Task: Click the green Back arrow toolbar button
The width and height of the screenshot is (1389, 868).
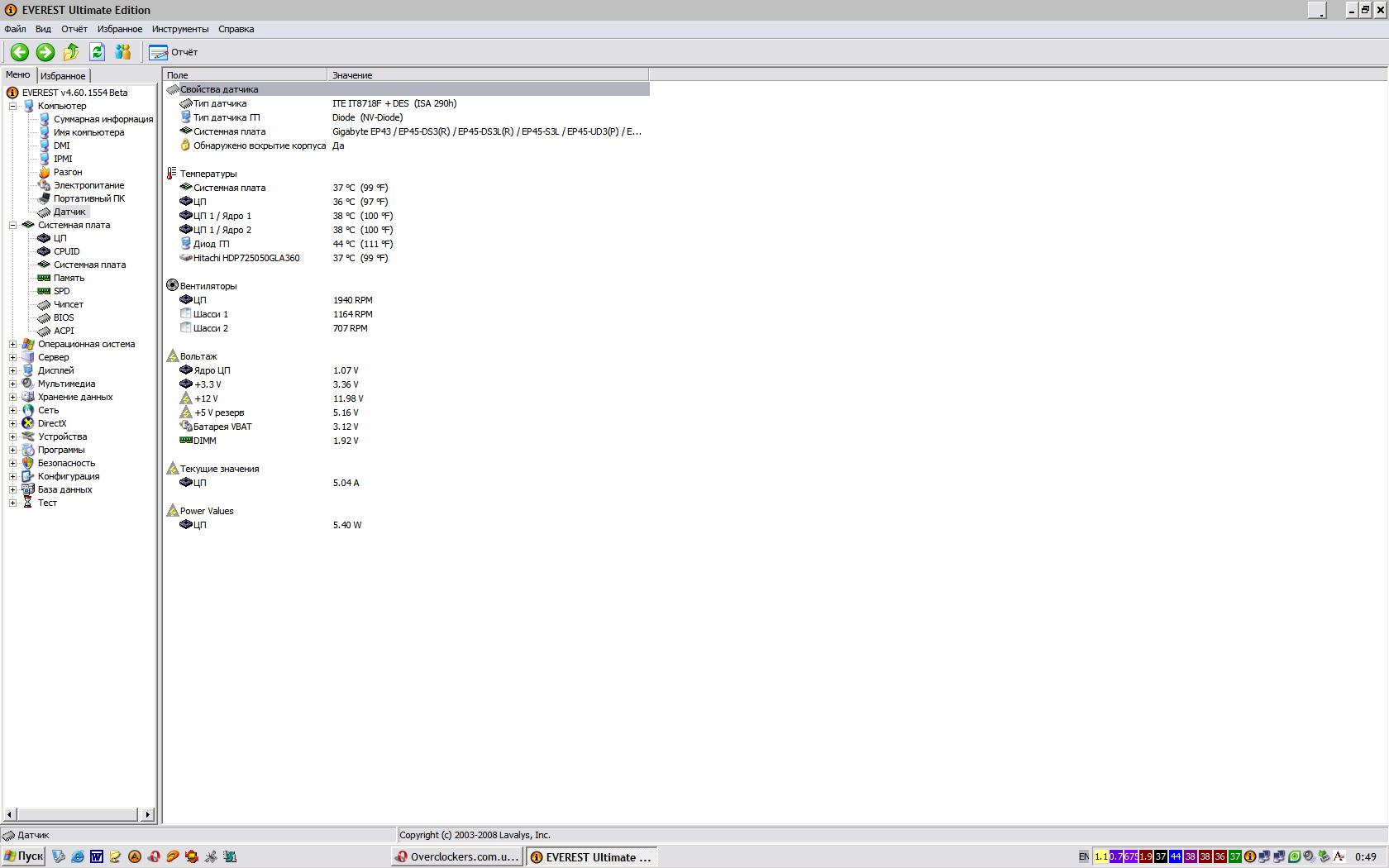Action: [19, 52]
